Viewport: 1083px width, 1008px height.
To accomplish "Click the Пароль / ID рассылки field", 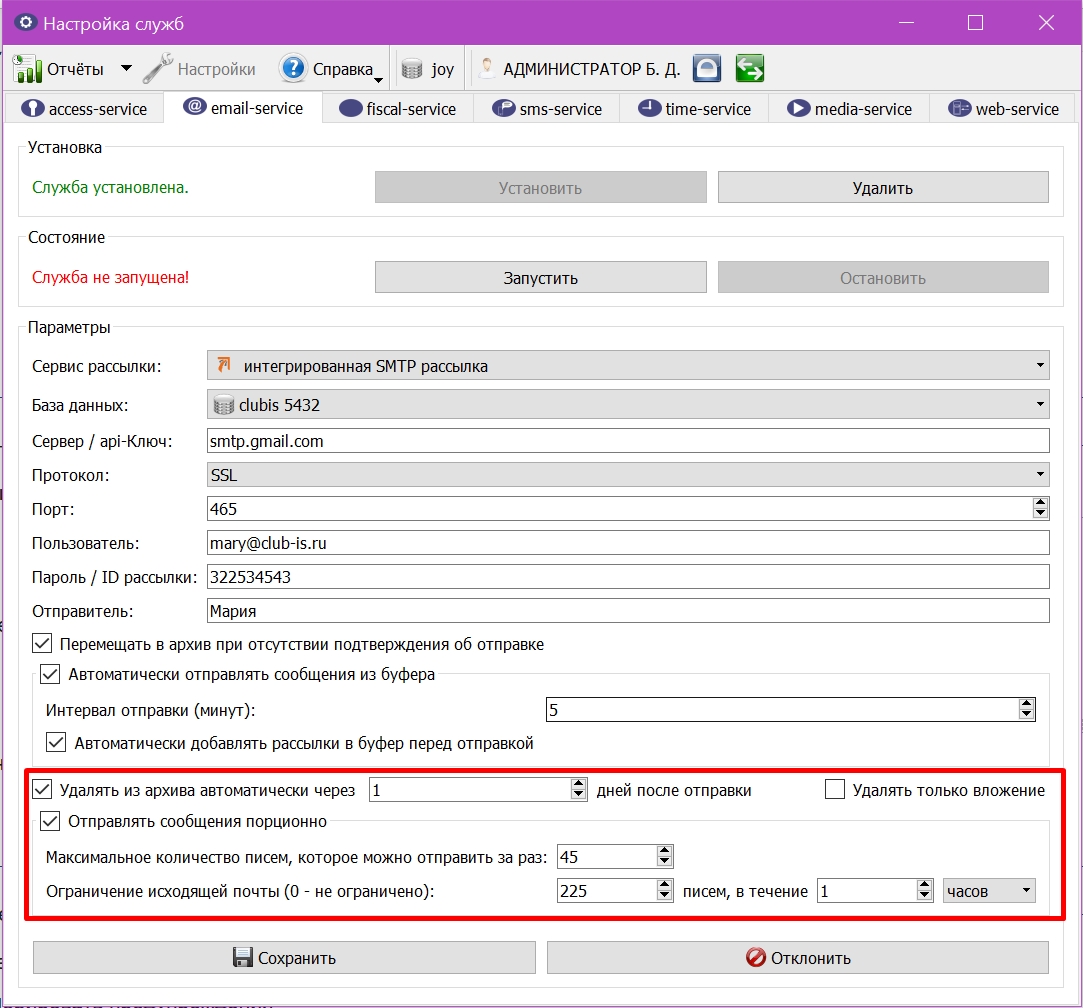I will click(x=628, y=576).
